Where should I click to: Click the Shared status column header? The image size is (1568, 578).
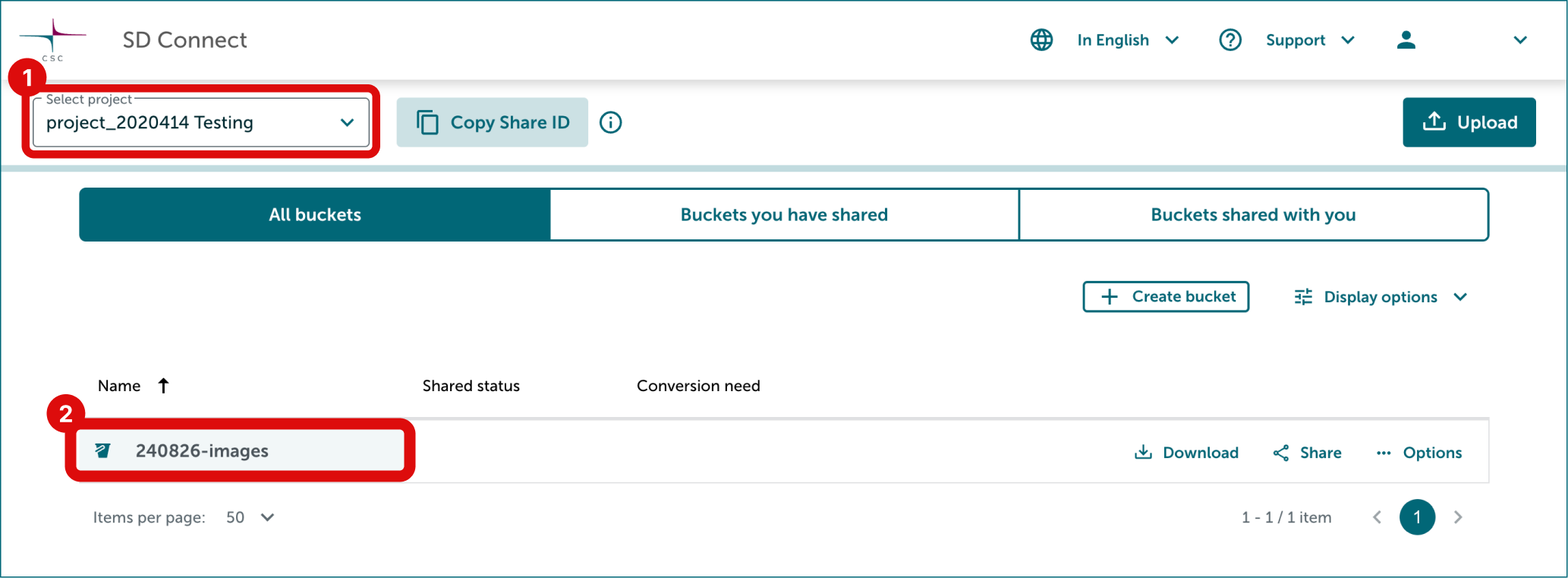471,386
